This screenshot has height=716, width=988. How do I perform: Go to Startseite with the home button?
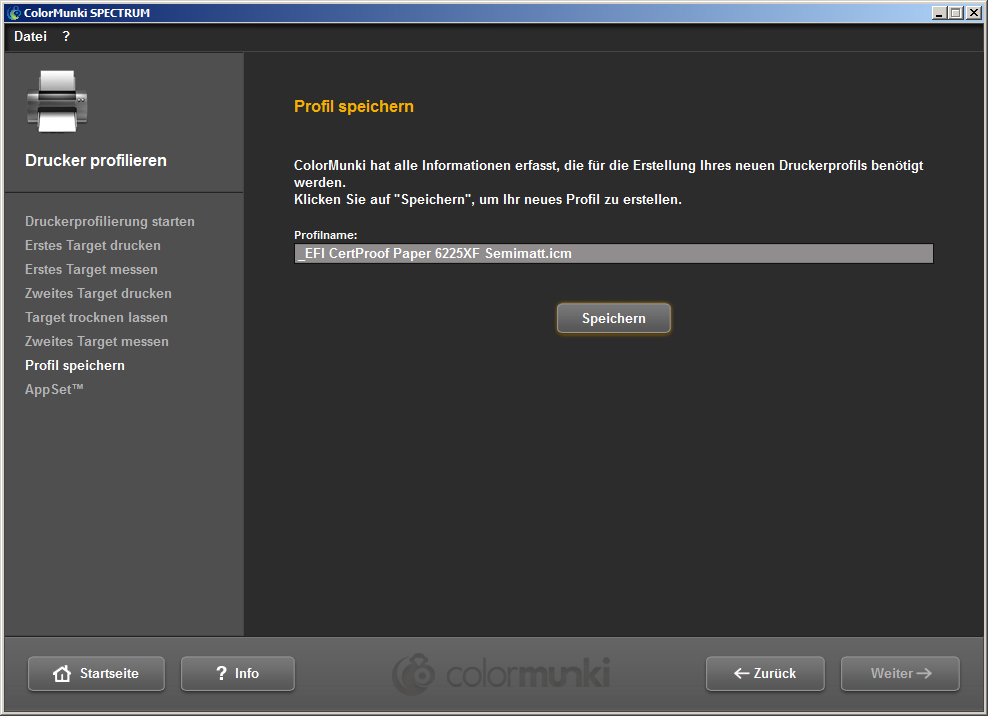[96, 674]
